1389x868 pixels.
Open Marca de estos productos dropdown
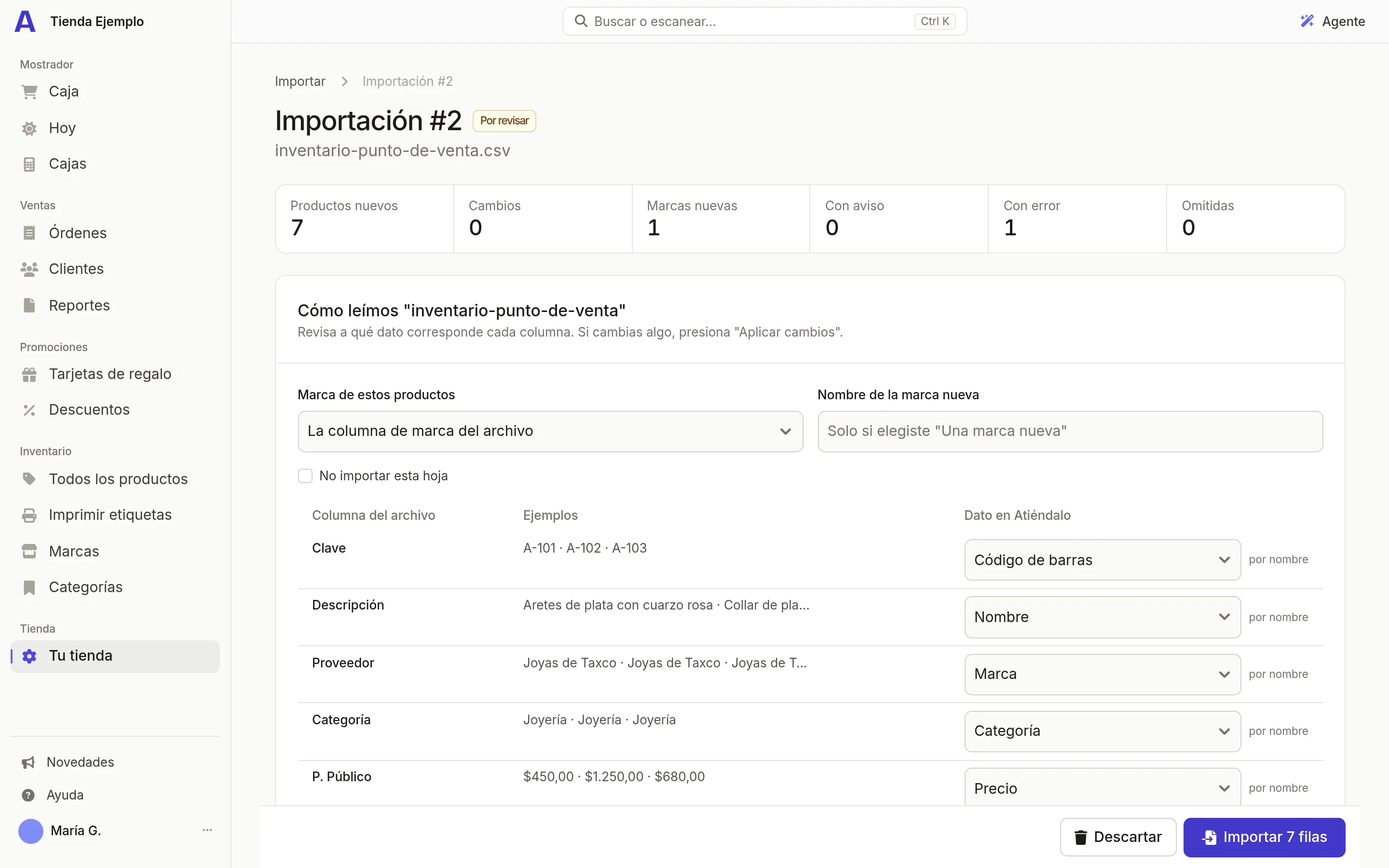pos(550,431)
